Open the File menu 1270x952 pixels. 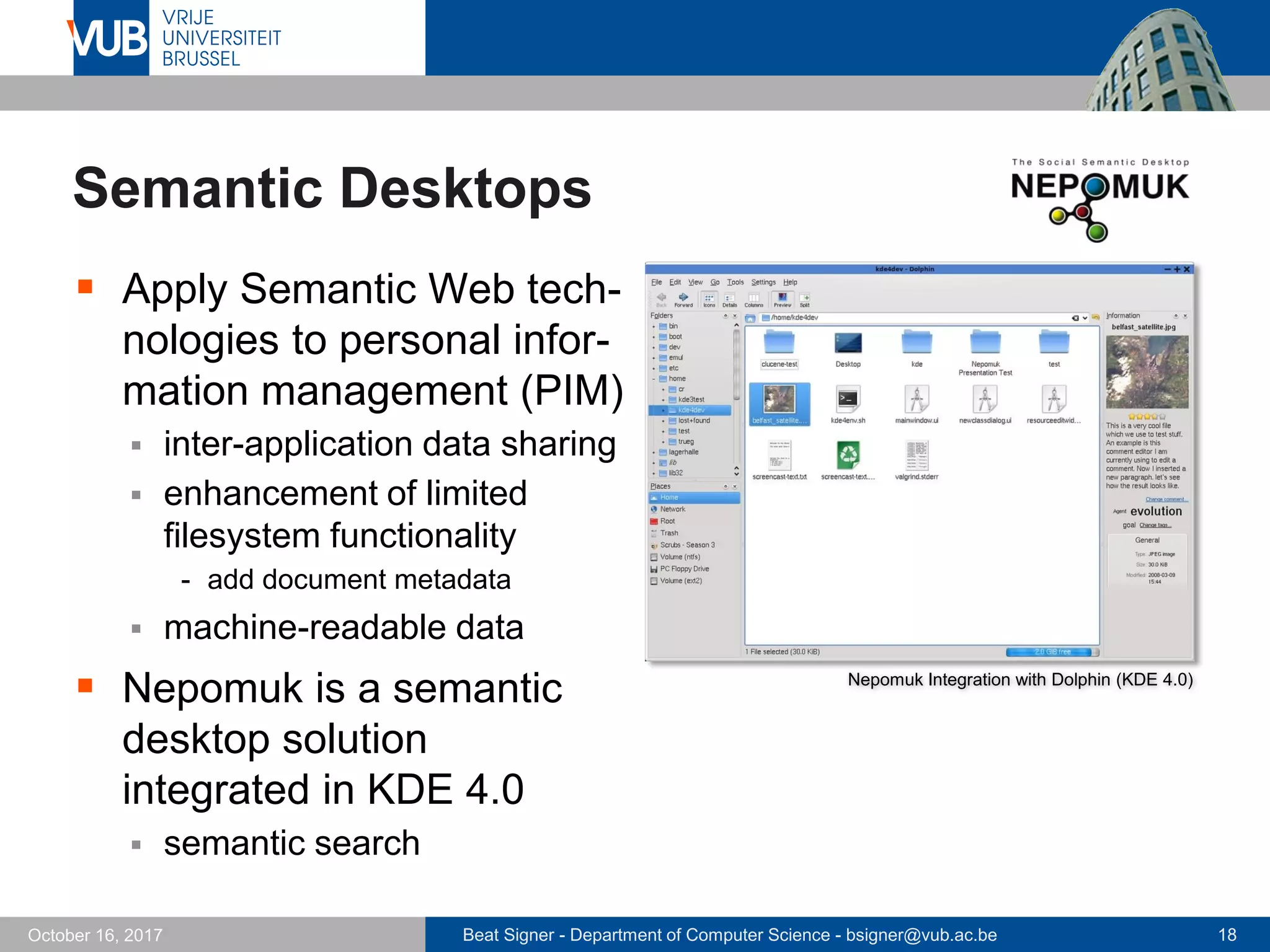point(656,282)
